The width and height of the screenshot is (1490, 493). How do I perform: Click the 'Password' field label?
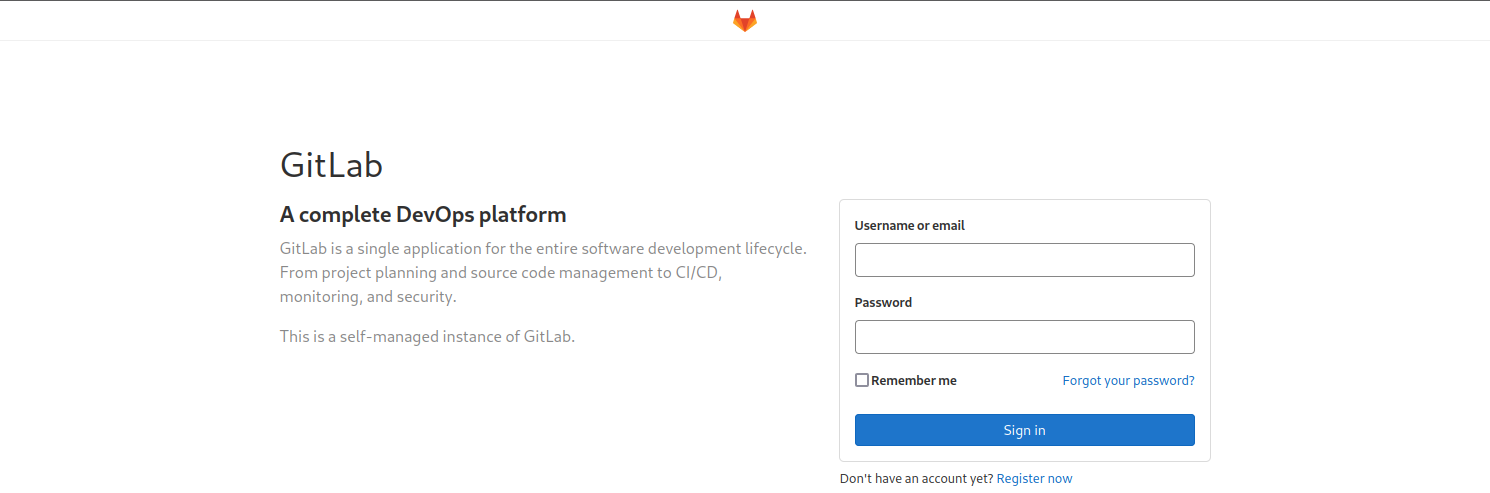tap(883, 302)
